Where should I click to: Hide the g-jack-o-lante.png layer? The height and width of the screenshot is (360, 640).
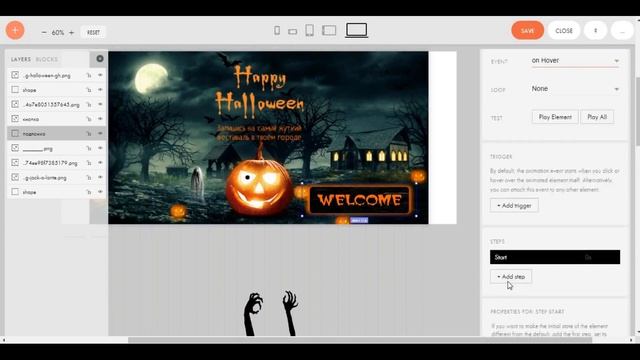click(100, 177)
